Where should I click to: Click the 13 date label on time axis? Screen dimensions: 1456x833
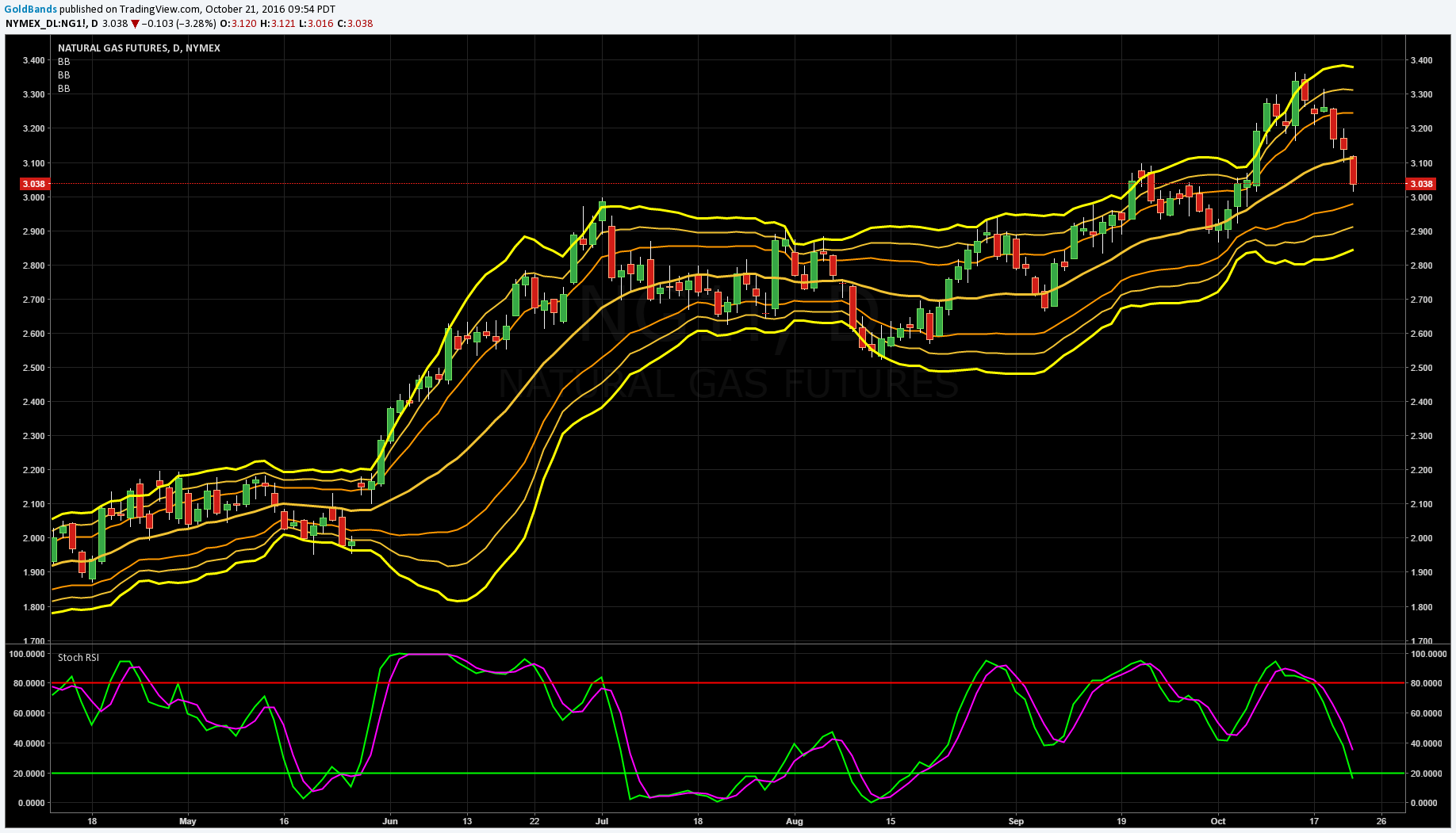[467, 821]
